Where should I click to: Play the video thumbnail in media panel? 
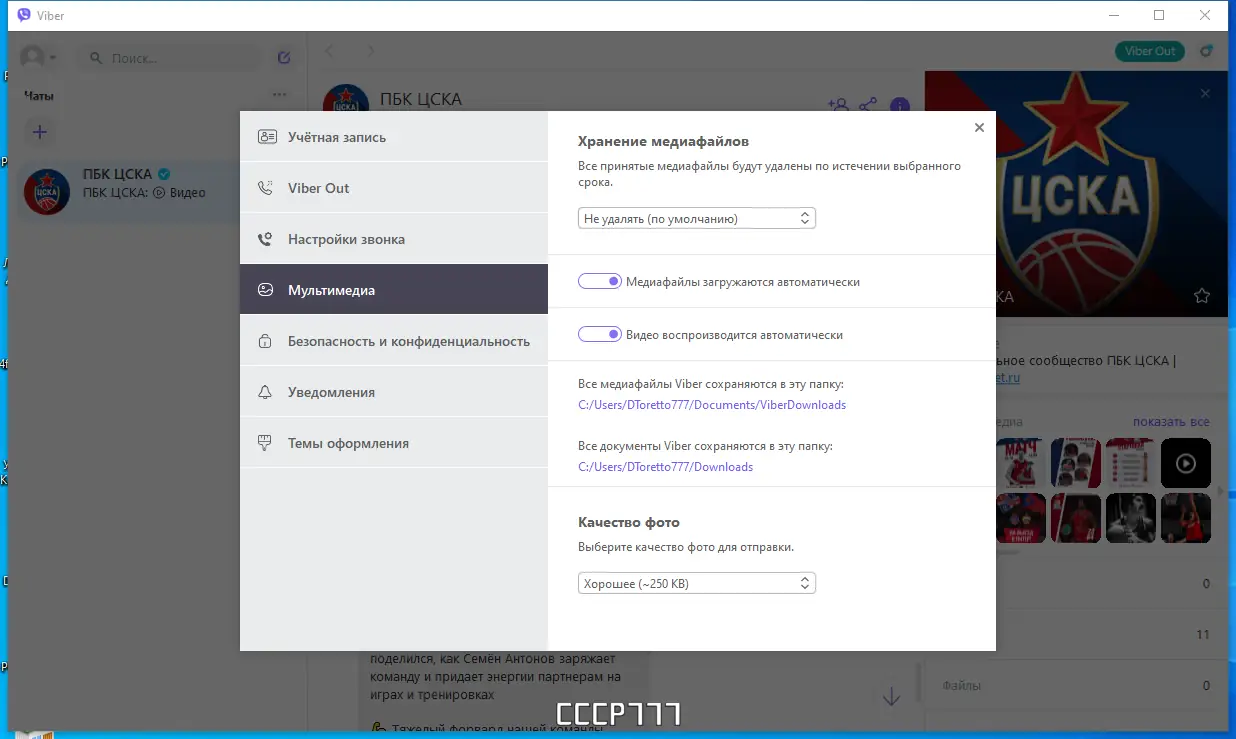[x=1185, y=463]
